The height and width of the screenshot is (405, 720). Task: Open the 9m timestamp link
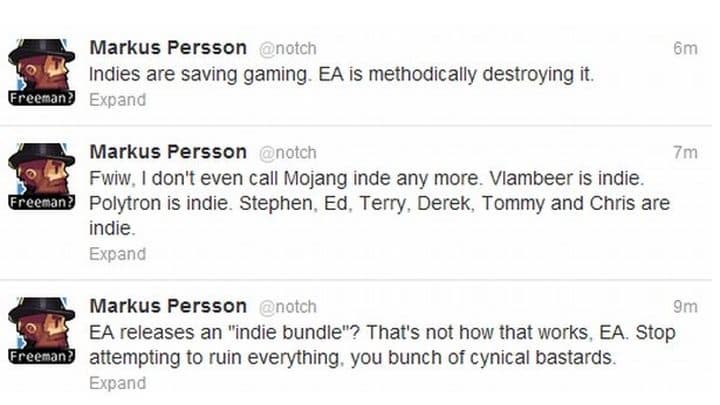pyautogui.click(x=685, y=305)
